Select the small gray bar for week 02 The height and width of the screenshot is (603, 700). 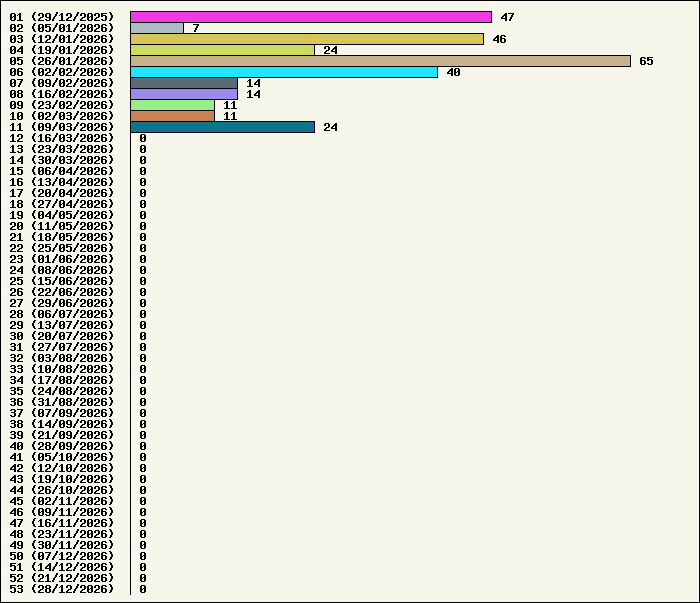click(x=157, y=28)
